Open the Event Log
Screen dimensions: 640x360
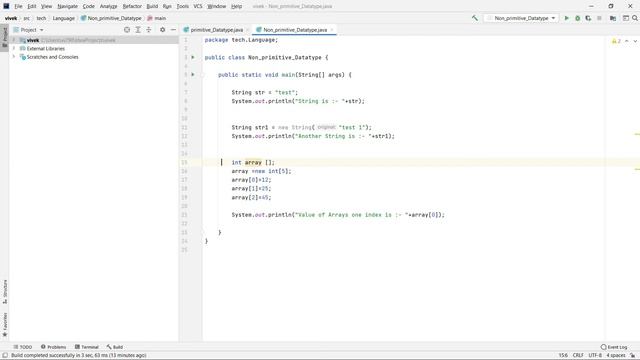point(614,347)
